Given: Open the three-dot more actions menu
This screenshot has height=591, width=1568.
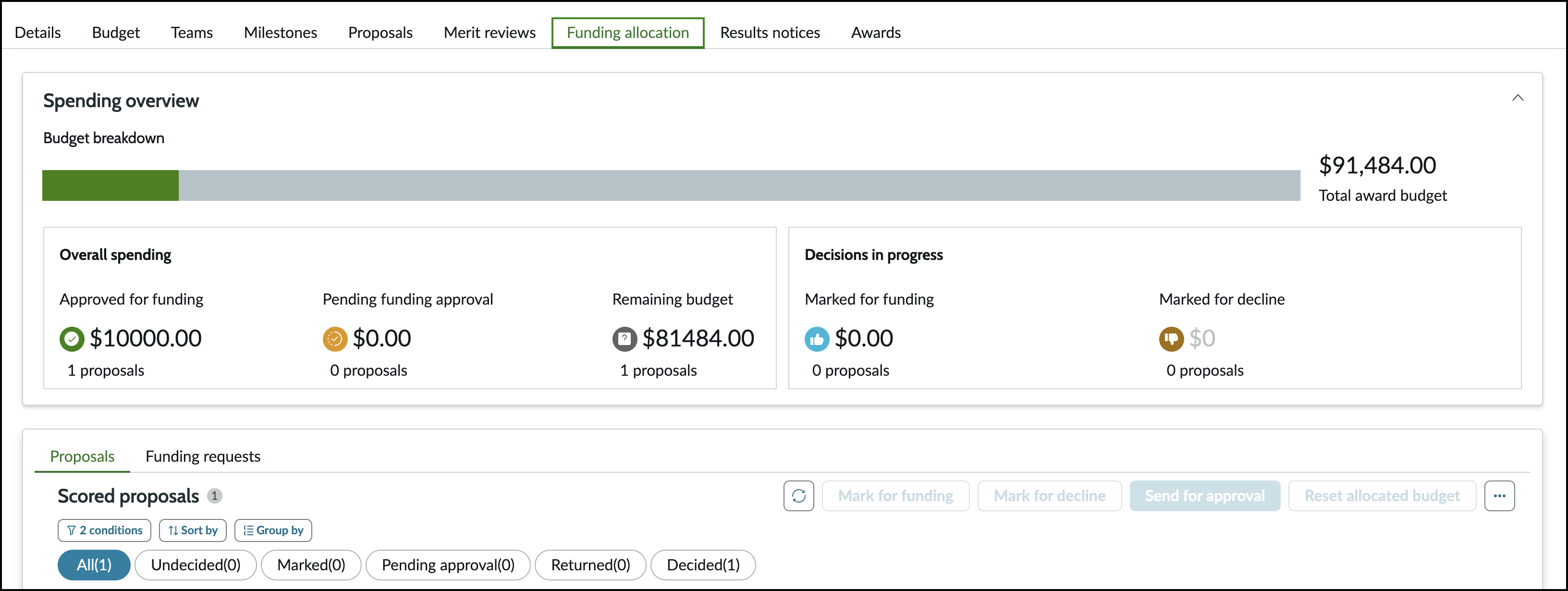Looking at the screenshot, I should [x=1499, y=496].
